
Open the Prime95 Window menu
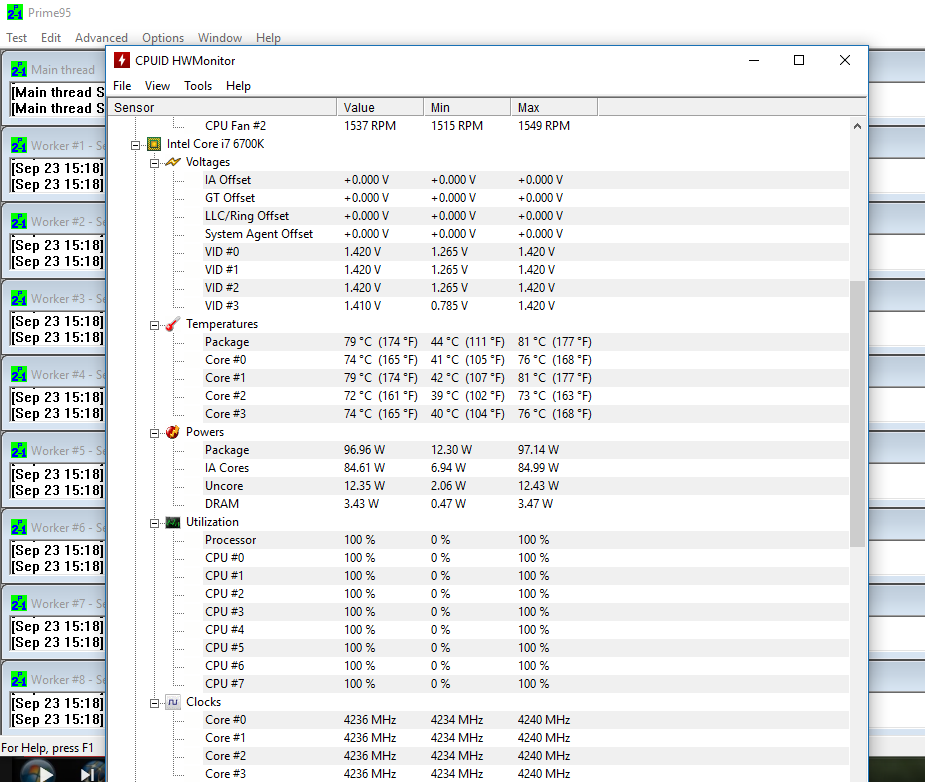(220, 38)
